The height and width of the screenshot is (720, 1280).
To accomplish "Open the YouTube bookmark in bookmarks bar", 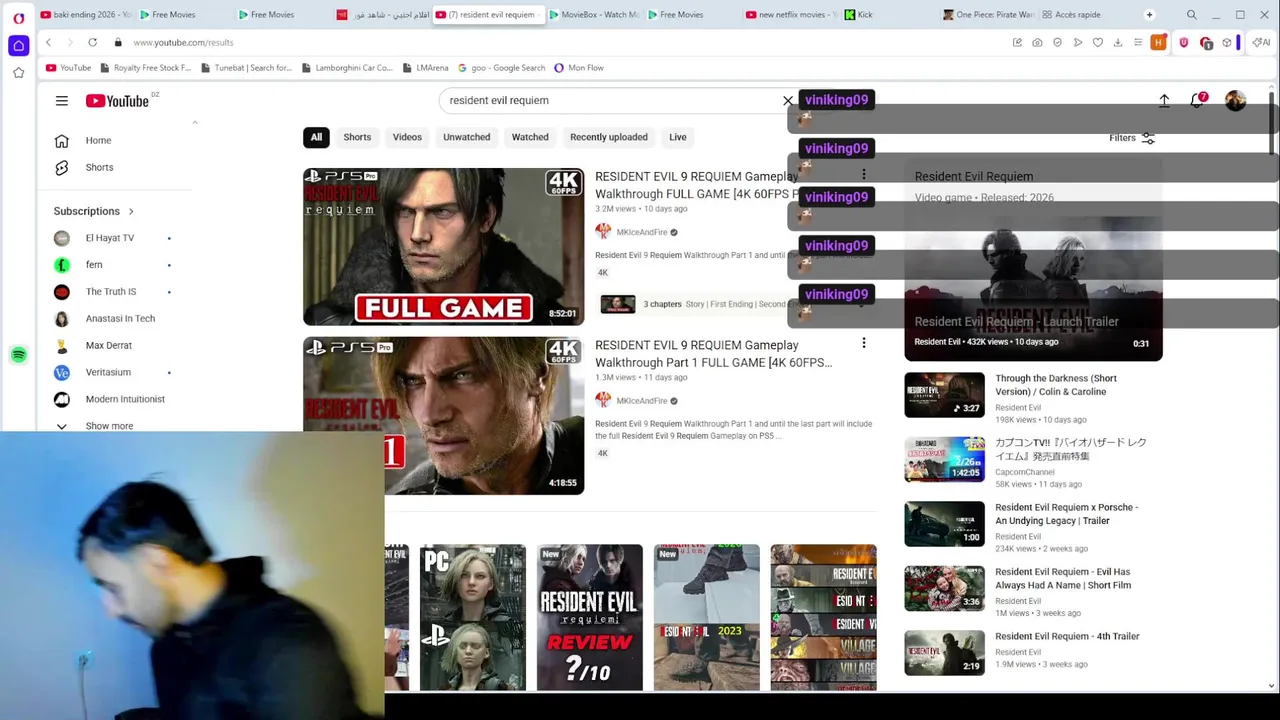I will [x=68, y=68].
